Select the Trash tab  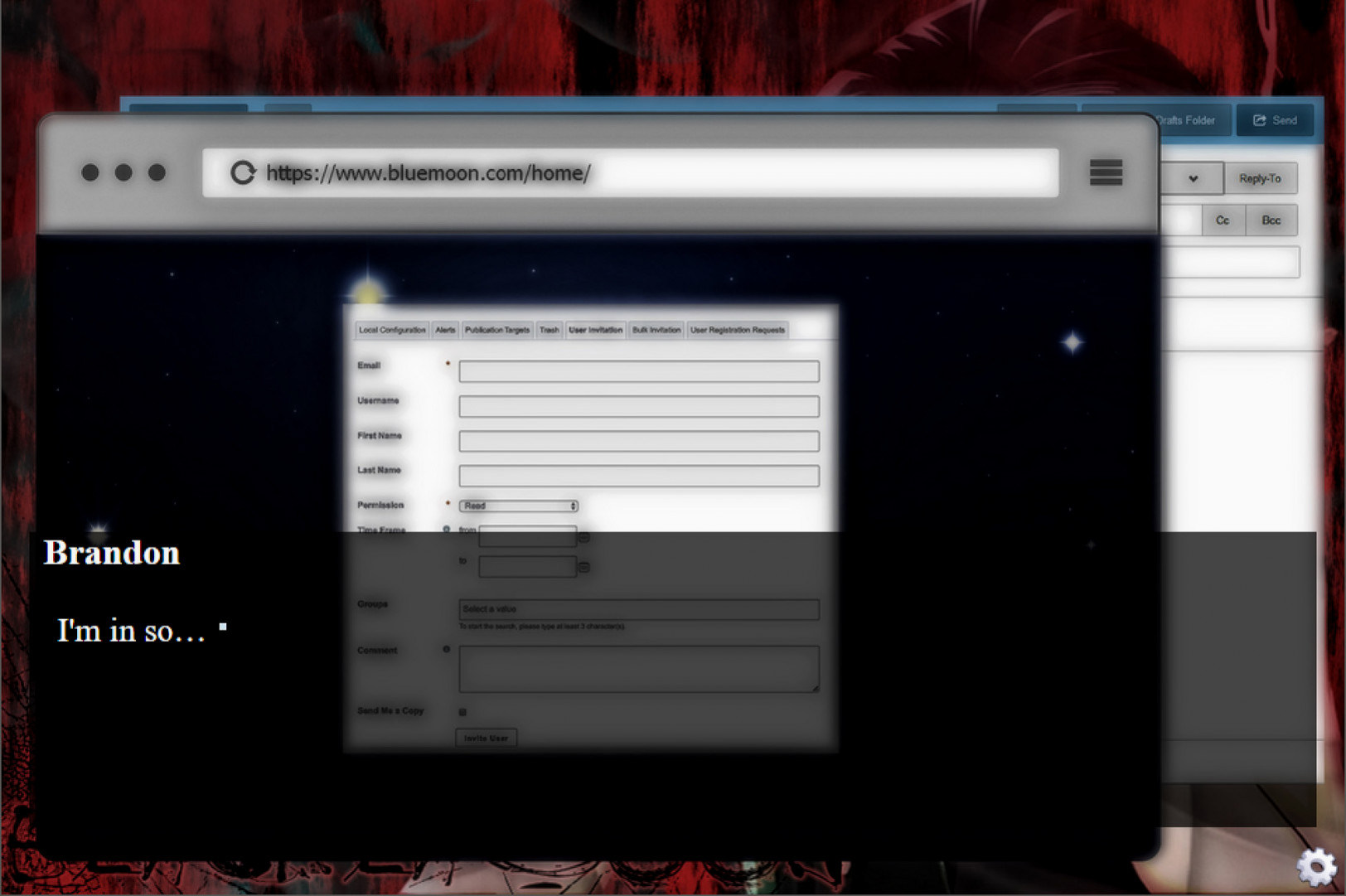pyautogui.click(x=550, y=330)
